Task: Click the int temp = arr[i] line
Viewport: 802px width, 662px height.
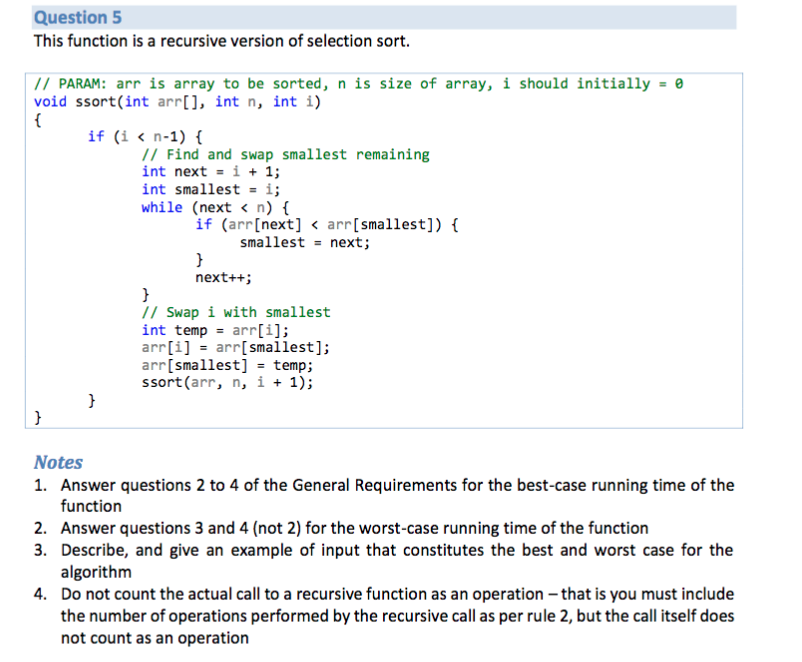Action: tap(215, 329)
